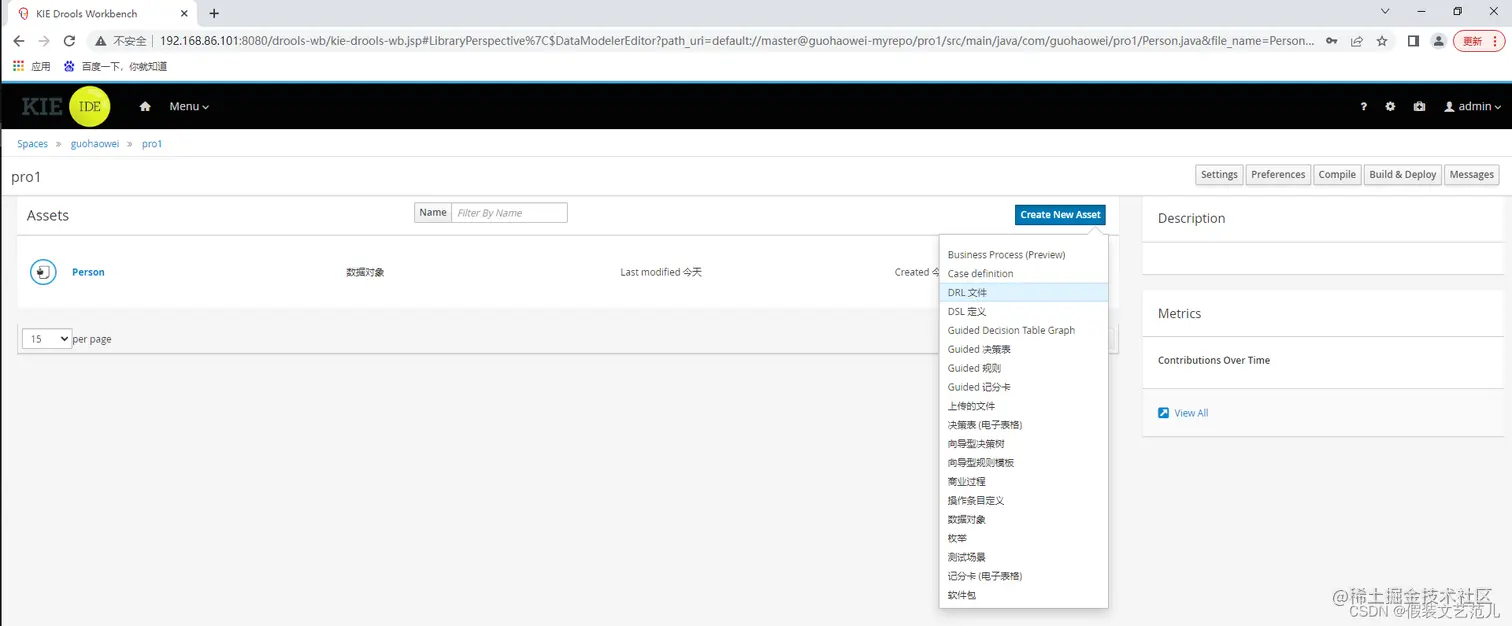The height and width of the screenshot is (626, 1512).
Task: Click the Settings button
Action: click(x=1219, y=175)
